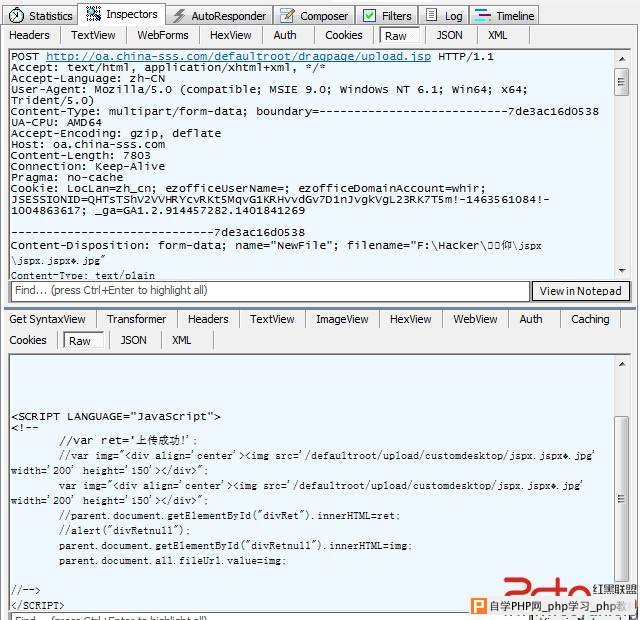Switch to the WebView response tab

(476, 319)
